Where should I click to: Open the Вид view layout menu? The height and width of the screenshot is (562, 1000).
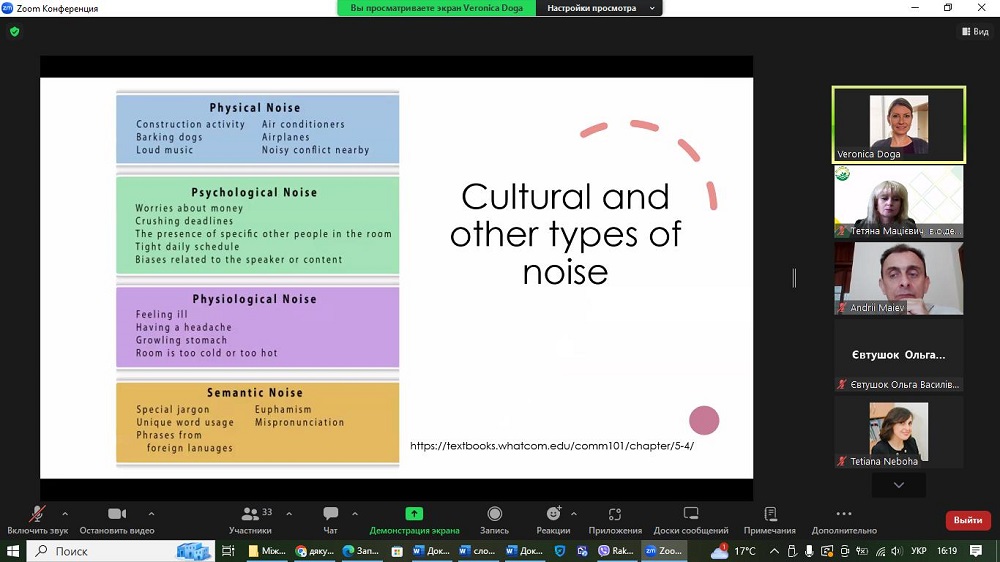point(974,32)
